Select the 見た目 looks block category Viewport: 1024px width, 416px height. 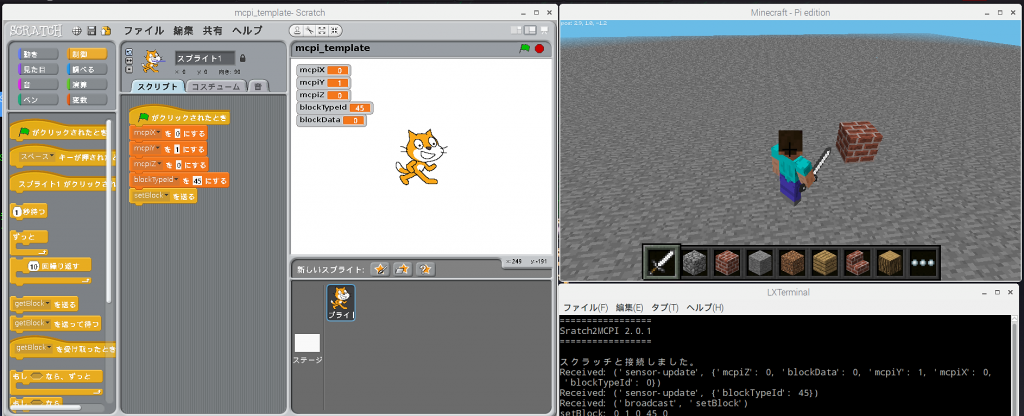click(x=39, y=69)
